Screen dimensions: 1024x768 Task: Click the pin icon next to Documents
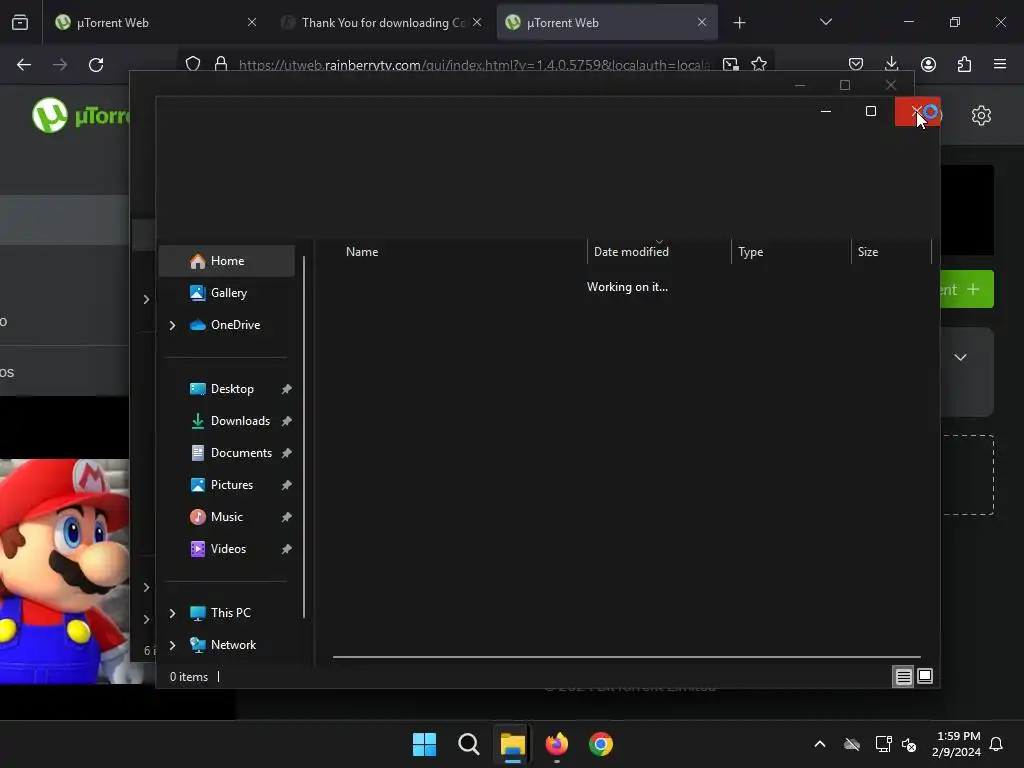click(x=286, y=453)
